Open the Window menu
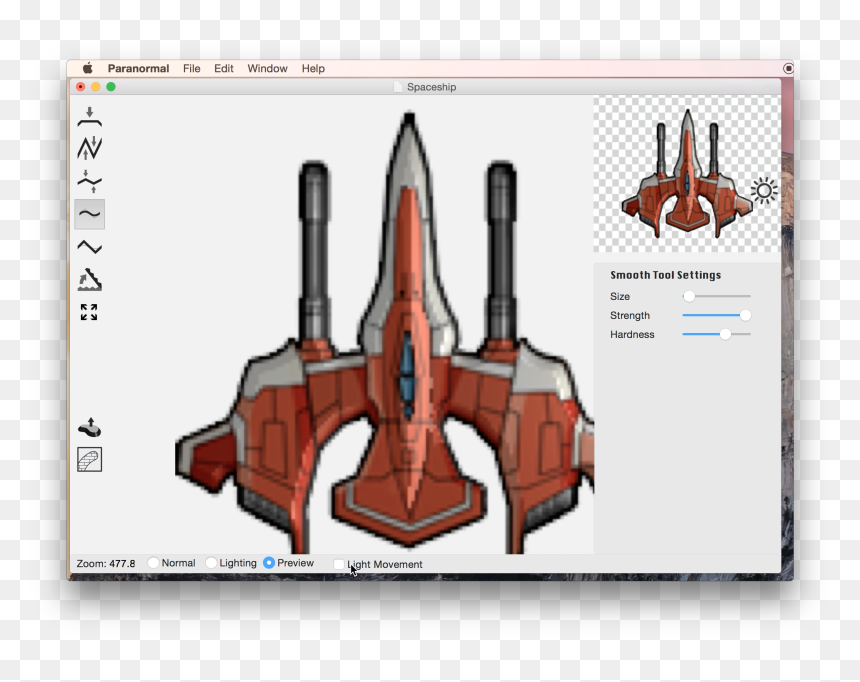 [267, 69]
